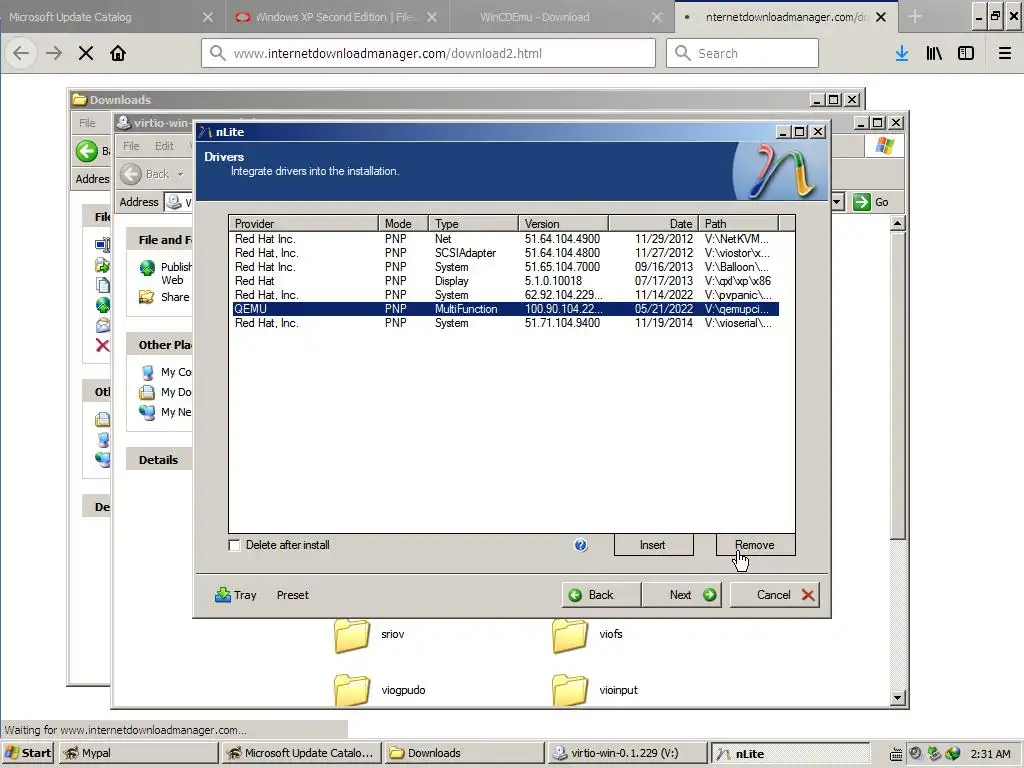Viewport: 1024px width, 768px height.
Task: Select the QEMU MultiFunction driver row
Action: click(x=505, y=309)
